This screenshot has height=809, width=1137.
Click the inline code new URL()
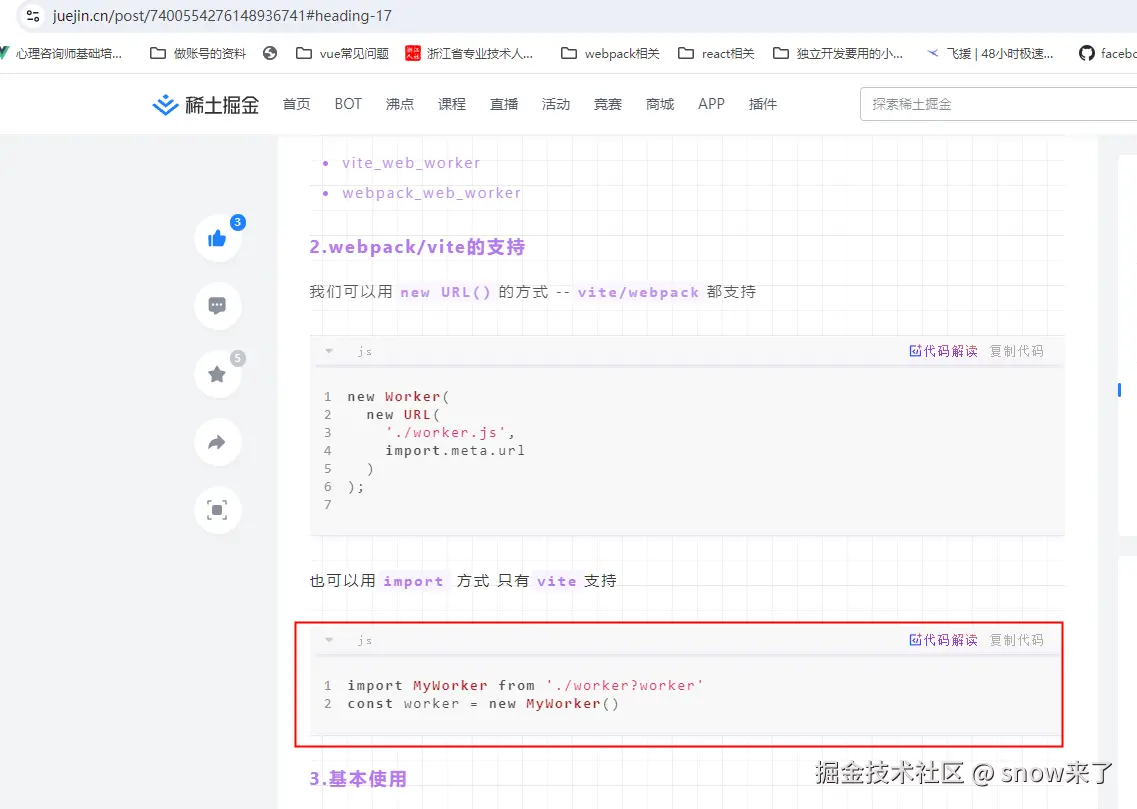pos(445,292)
